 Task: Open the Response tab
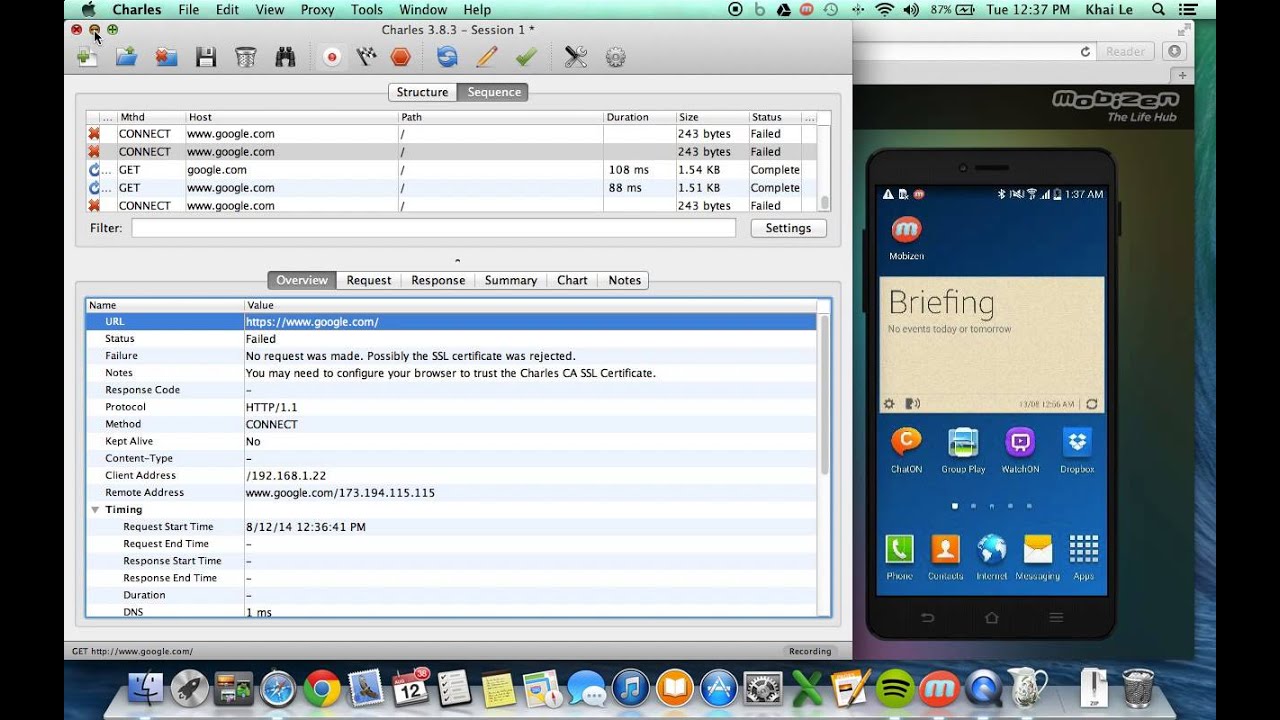438,280
